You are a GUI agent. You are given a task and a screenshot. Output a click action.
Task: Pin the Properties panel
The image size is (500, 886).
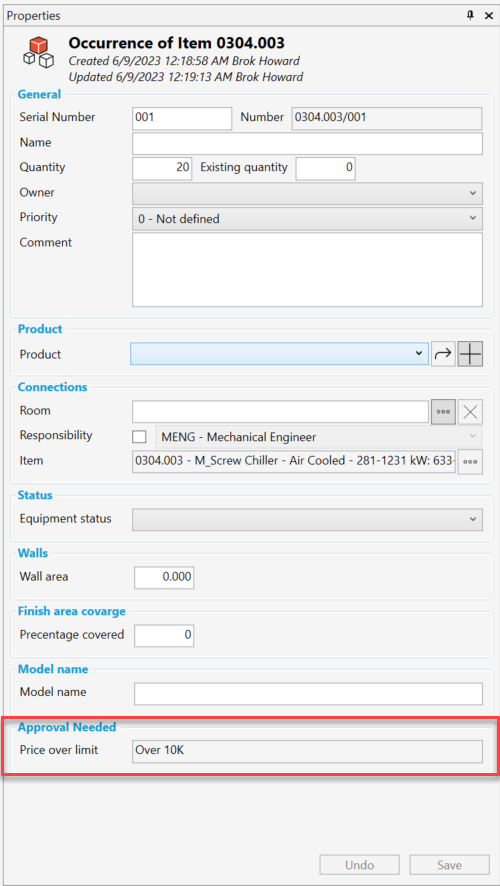(x=470, y=16)
